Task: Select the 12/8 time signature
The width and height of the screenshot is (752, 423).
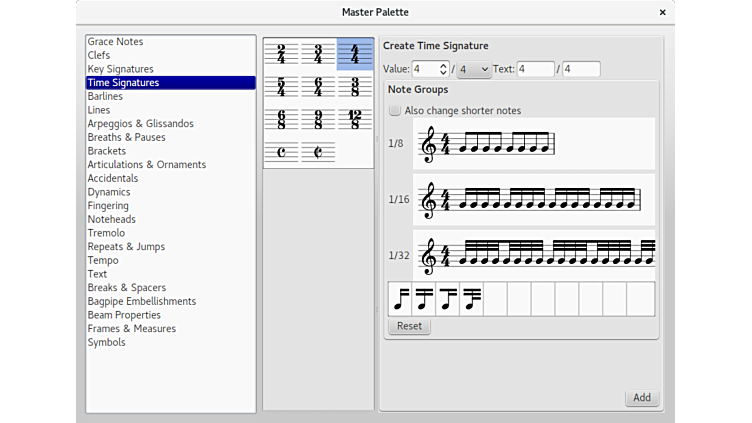Action: coord(354,120)
